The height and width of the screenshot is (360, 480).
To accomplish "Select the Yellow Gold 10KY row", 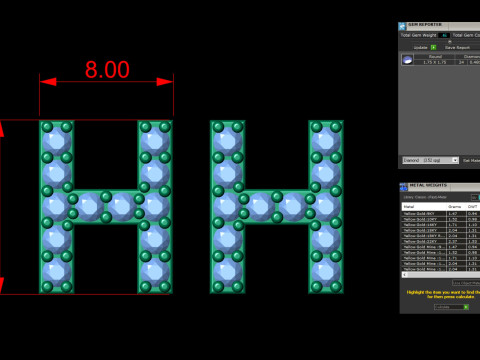I will (441, 219).
